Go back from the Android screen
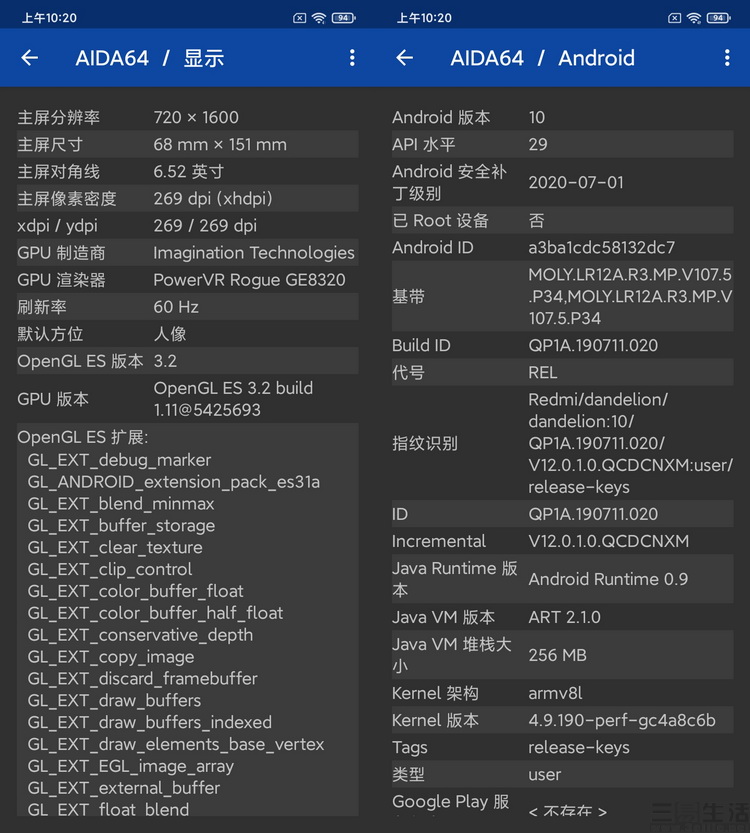Viewport: 750px width, 833px height. [405, 57]
